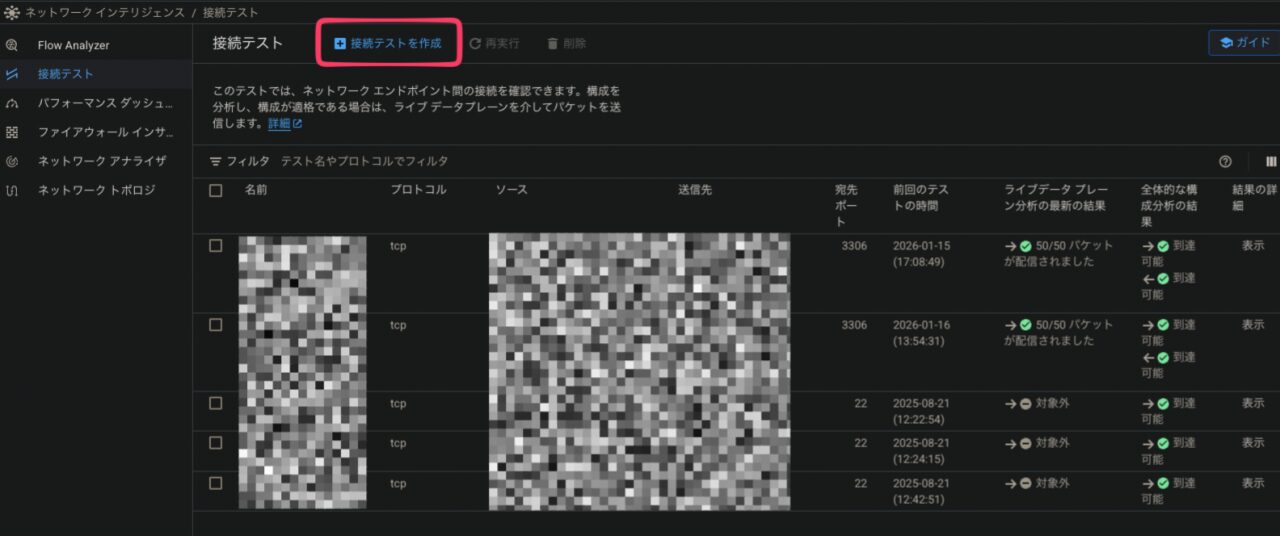Click the Flow Analyzer sidebar icon
The height and width of the screenshot is (536, 1280).
click(x=12, y=46)
